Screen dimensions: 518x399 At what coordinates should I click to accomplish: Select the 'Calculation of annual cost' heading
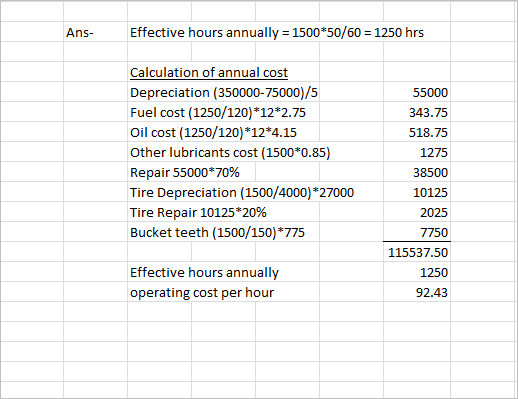coord(209,72)
